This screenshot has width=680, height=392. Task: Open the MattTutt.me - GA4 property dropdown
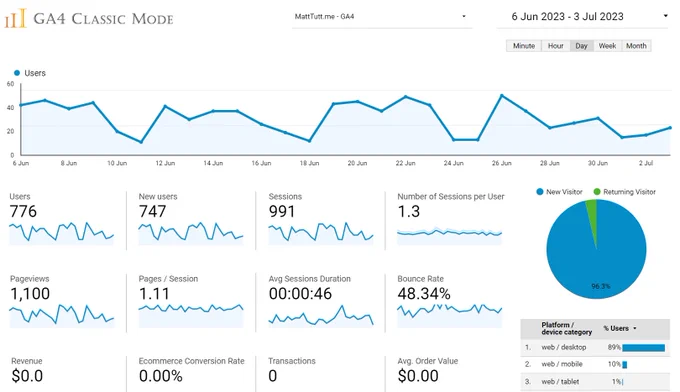point(382,16)
